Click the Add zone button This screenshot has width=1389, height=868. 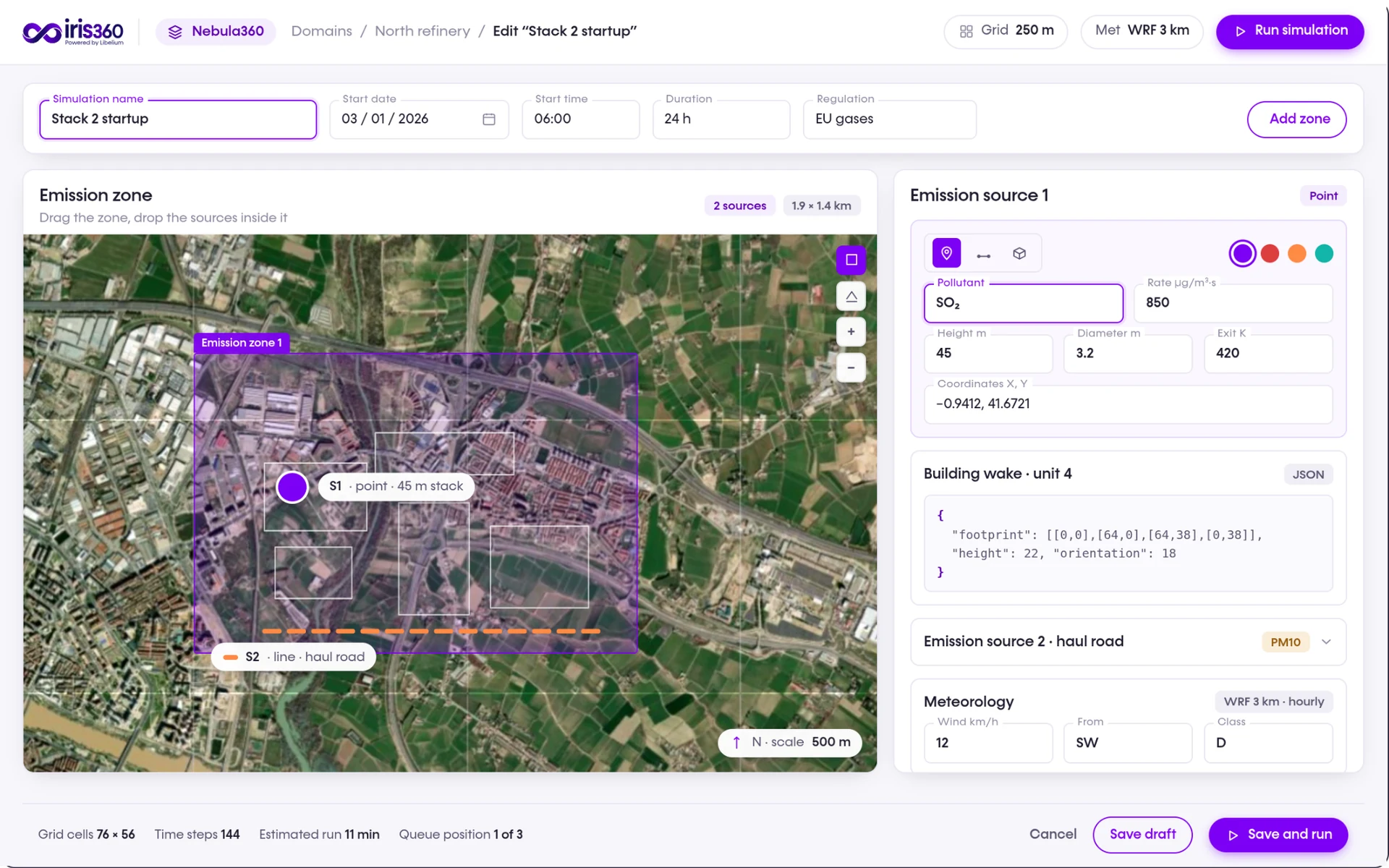(x=1296, y=119)
